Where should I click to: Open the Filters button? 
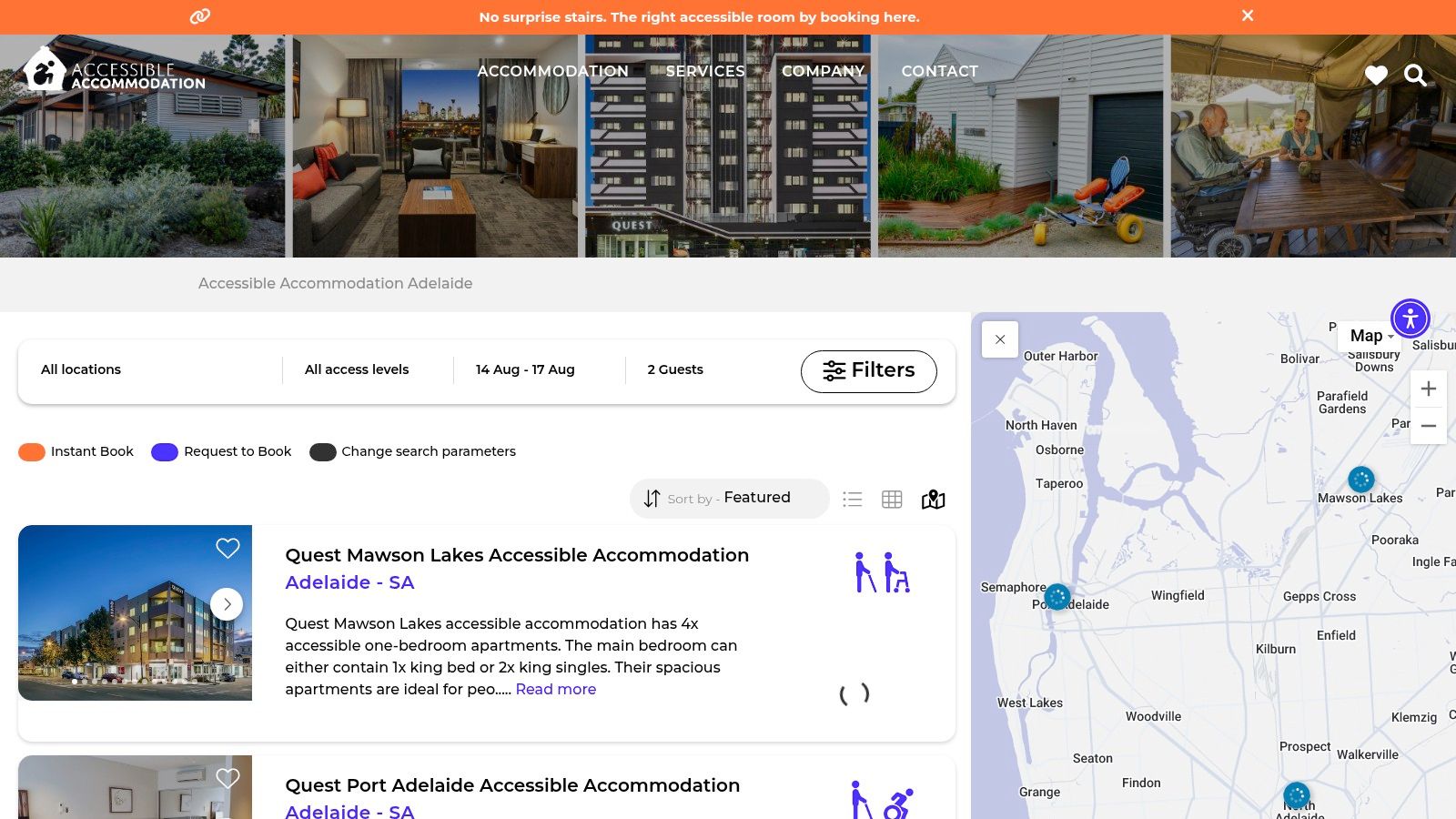click(869, 371)
